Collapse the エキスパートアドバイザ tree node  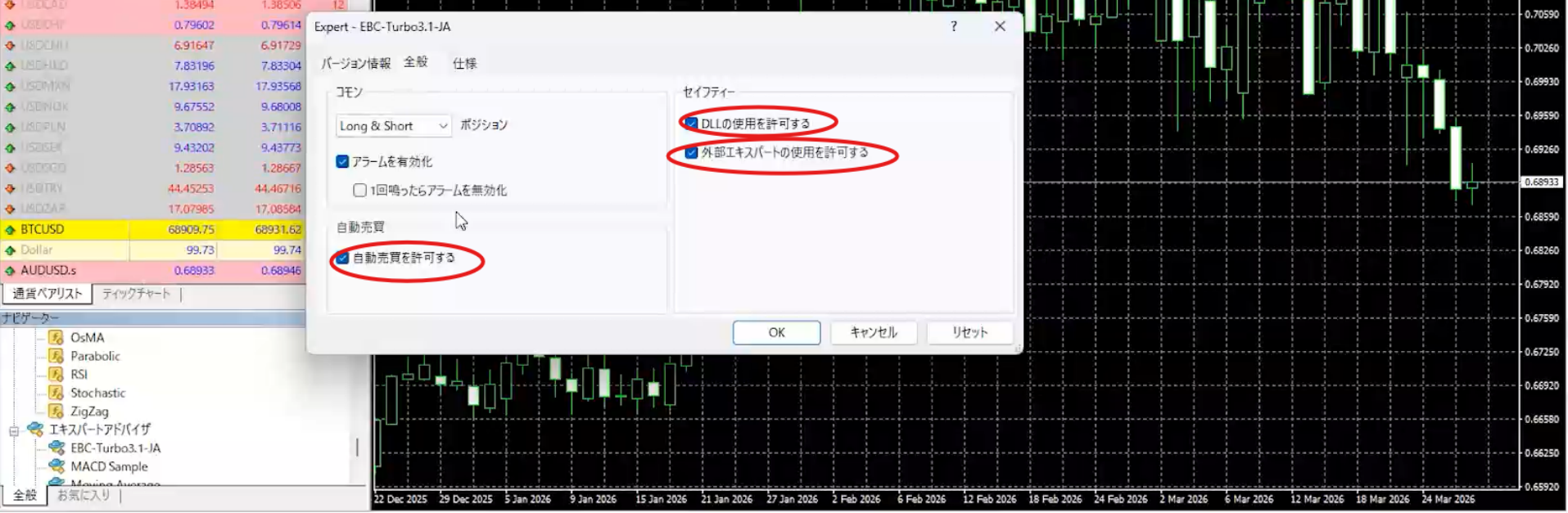[14, 430]
